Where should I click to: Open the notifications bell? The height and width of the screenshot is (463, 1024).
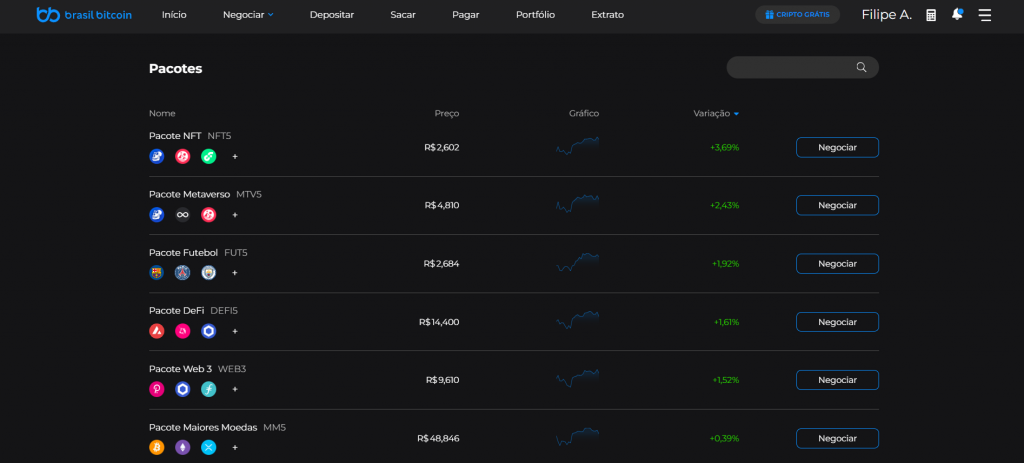click(957, 14)
